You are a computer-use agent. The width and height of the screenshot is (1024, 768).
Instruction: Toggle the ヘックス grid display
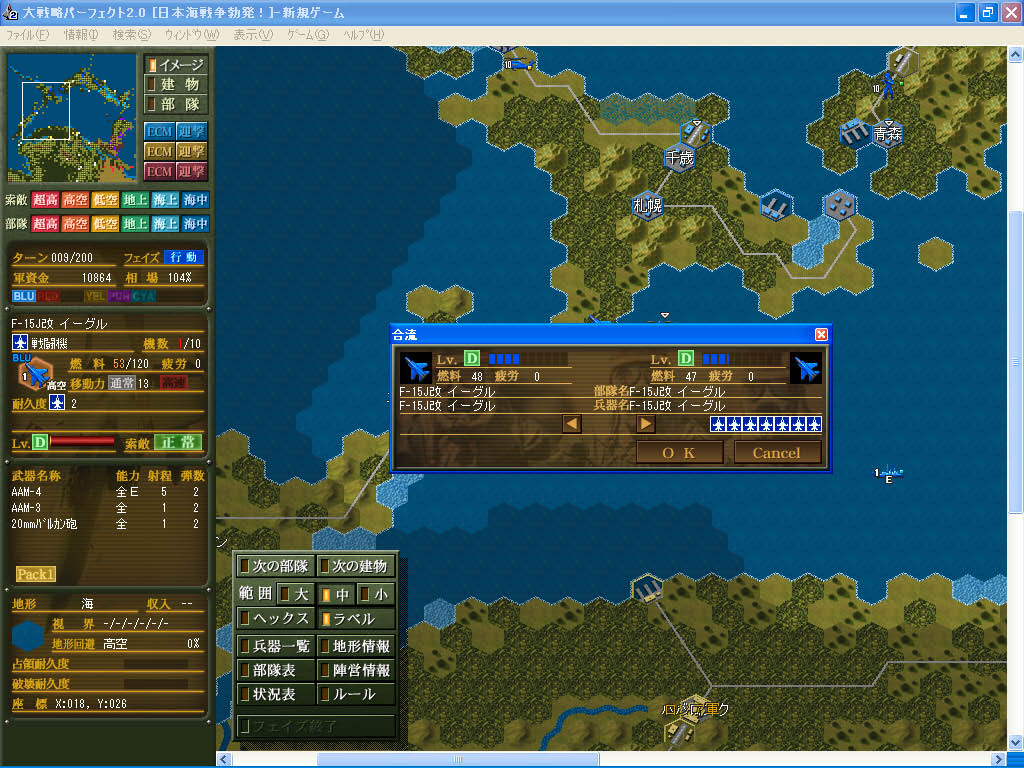[275, 618]
